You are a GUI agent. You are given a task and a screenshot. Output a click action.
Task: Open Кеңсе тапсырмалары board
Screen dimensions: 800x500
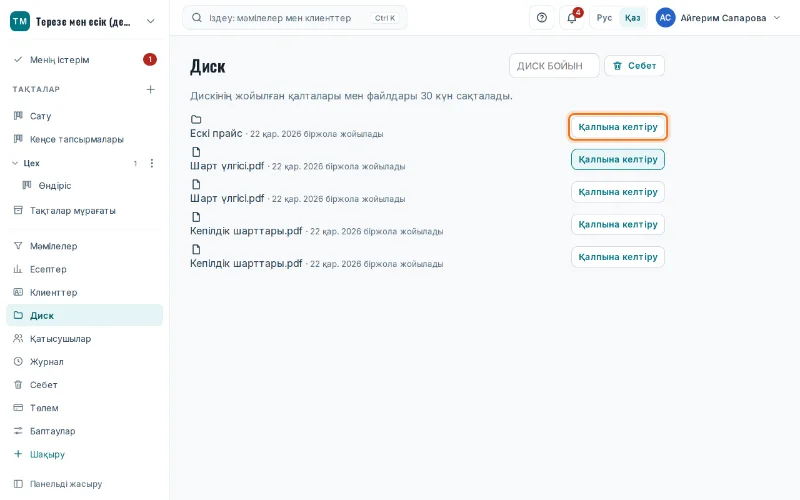85,139
